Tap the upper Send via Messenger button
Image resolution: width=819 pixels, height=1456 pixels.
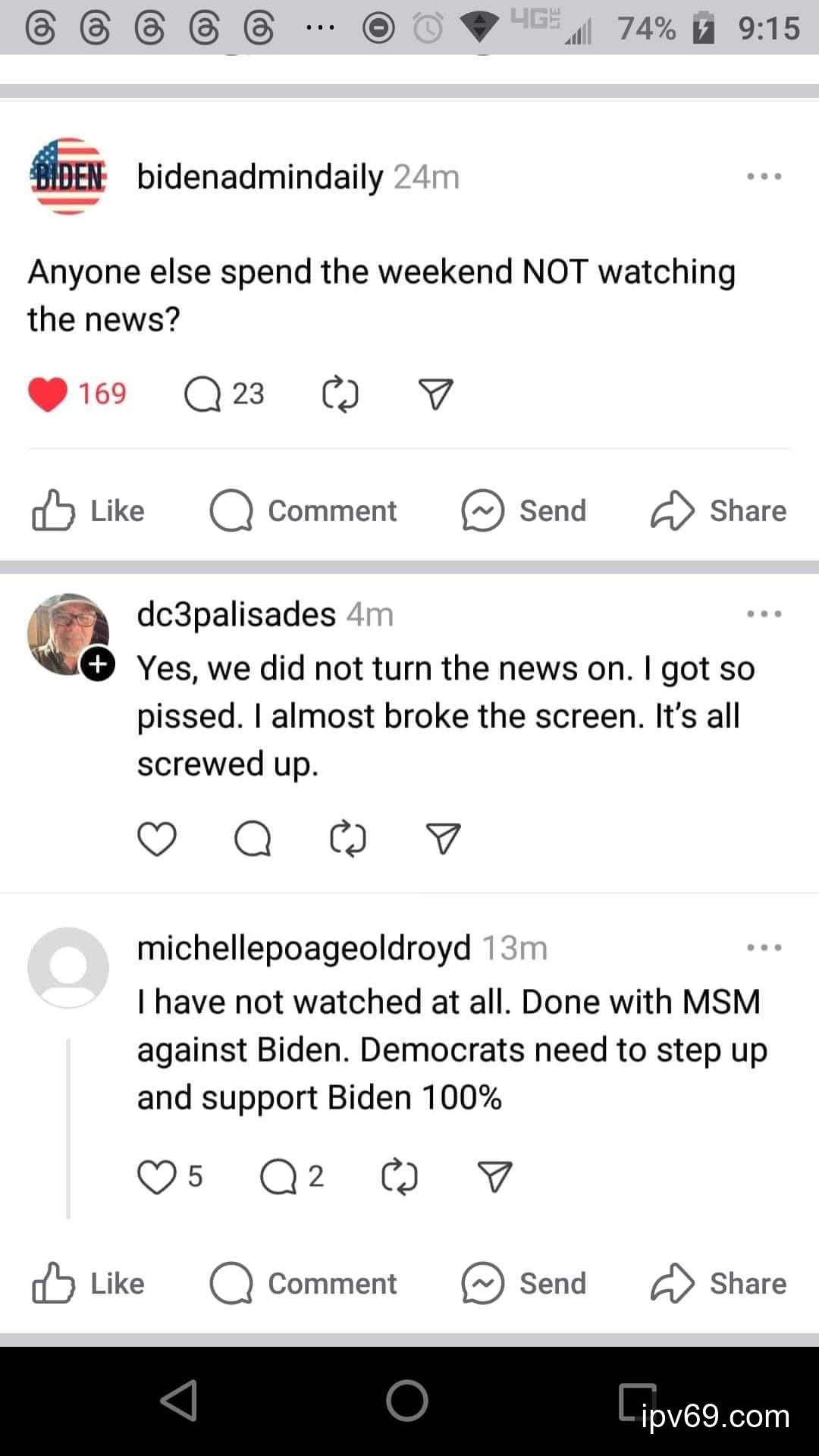point(524,511)
